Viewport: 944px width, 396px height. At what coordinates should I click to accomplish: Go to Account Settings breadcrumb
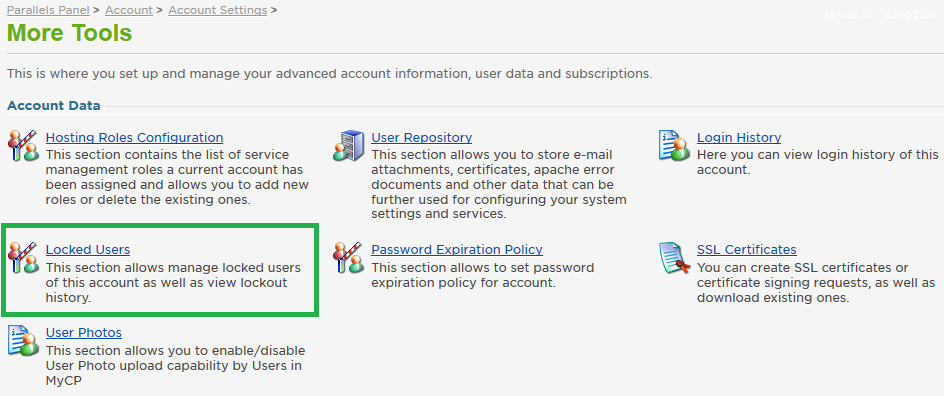tap(218, 10)
